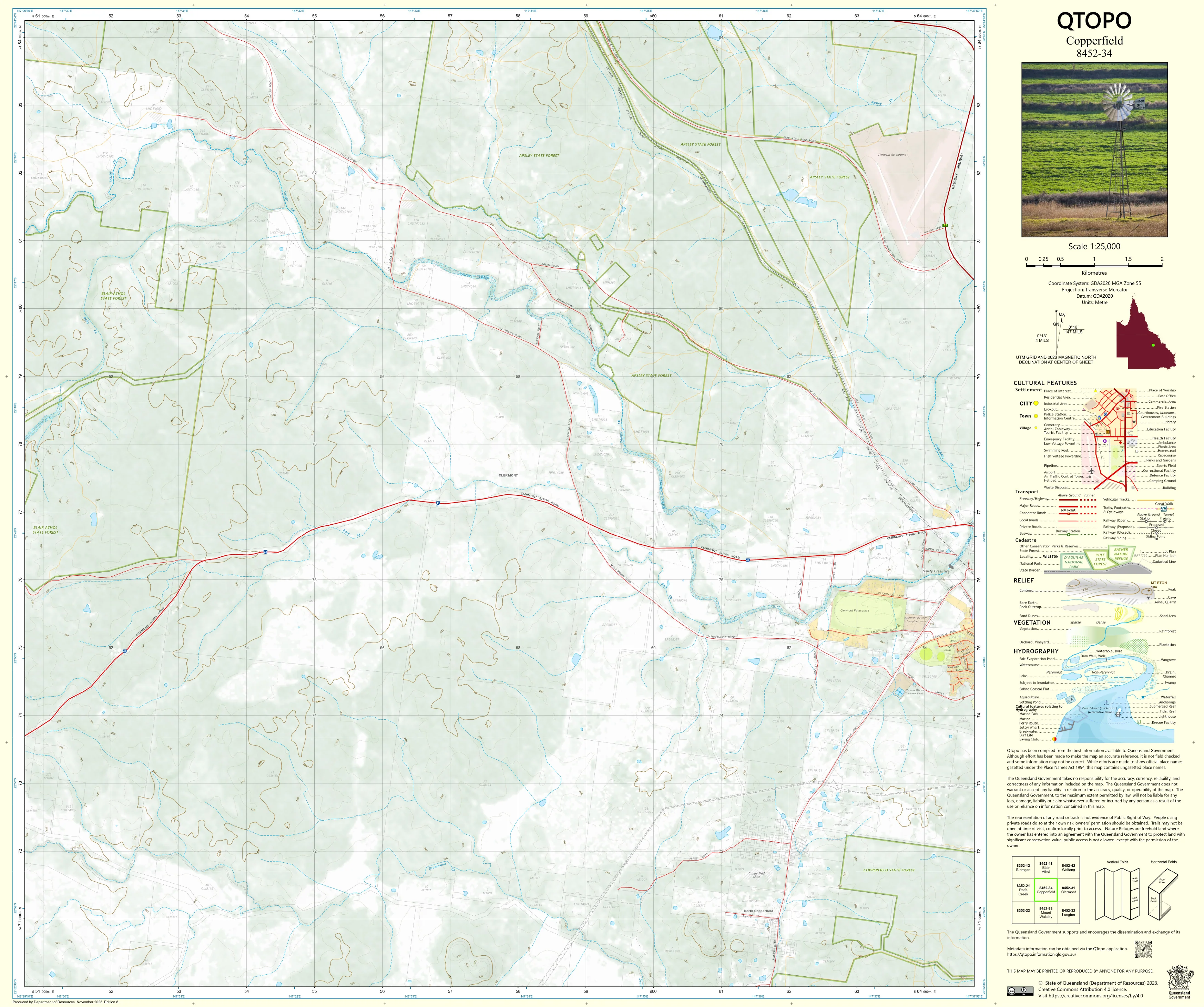Viewport: 1204px width, 1007px height.
Task: Select index cell 8452-32 Langton
Action: point(1068,913)
